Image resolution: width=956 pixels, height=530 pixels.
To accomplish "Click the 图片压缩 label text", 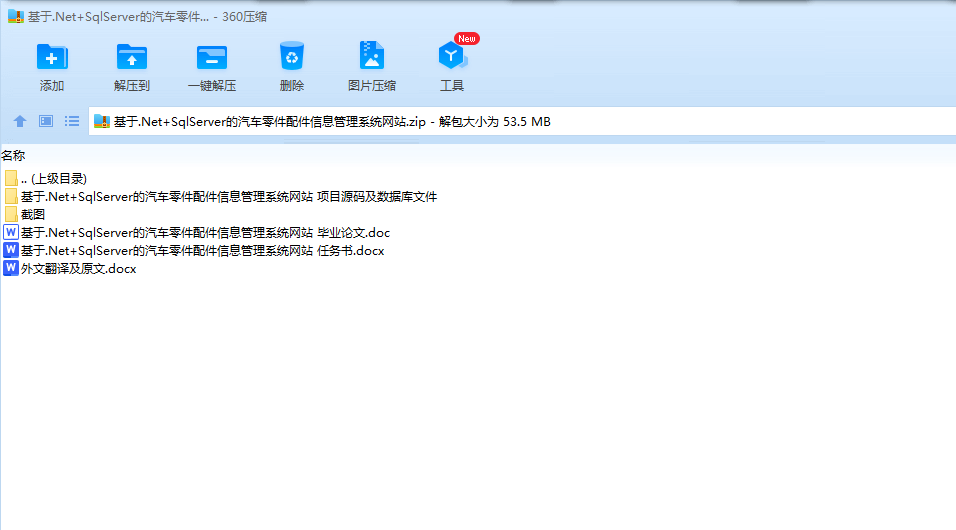I will pos(371,86).
